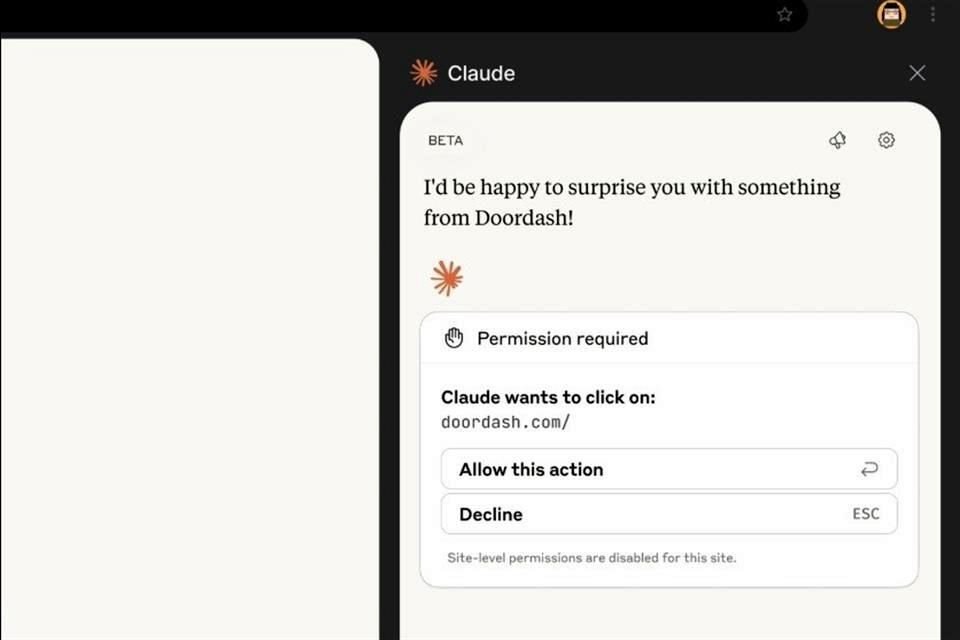Click the Claude starburst logo in panel header
The height and width of the screenshot is (640, 960).
(424, 73)
